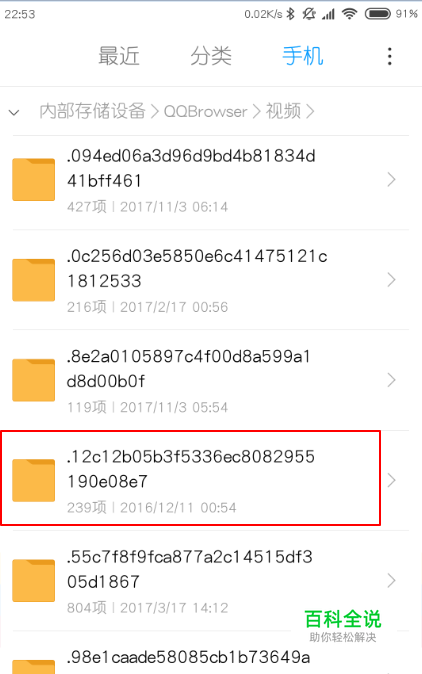Tap the battery indicator in status bar
The width and height of the screenshot is (422, 674).
click(378, 14)
